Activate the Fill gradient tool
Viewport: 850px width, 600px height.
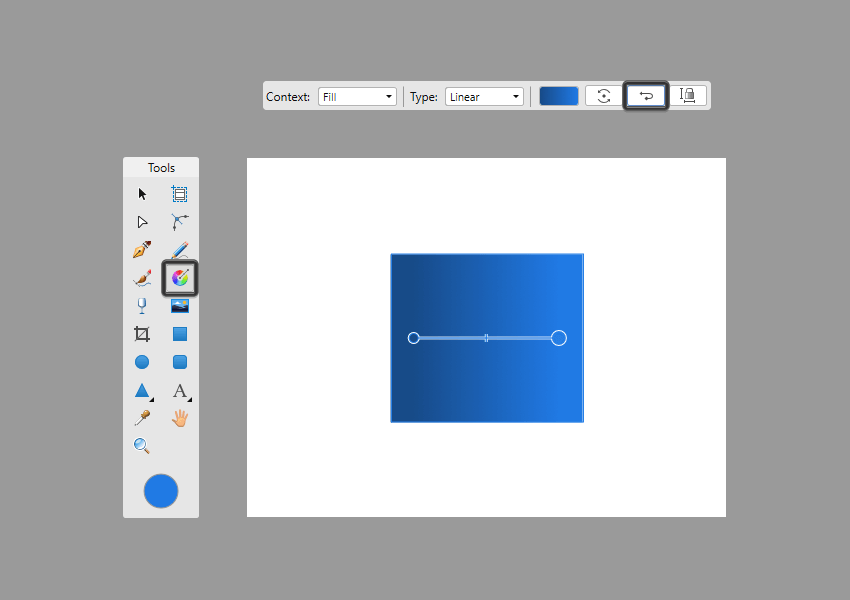(x=180, y=278)
